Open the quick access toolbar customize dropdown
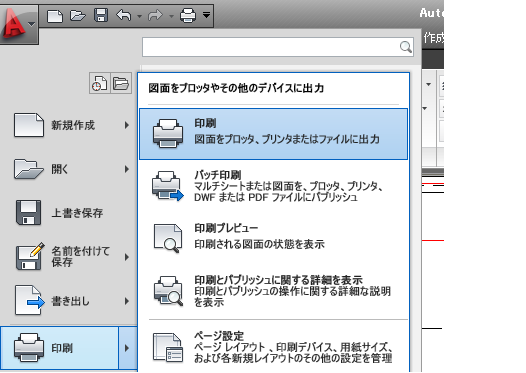 tap(206, 15)
